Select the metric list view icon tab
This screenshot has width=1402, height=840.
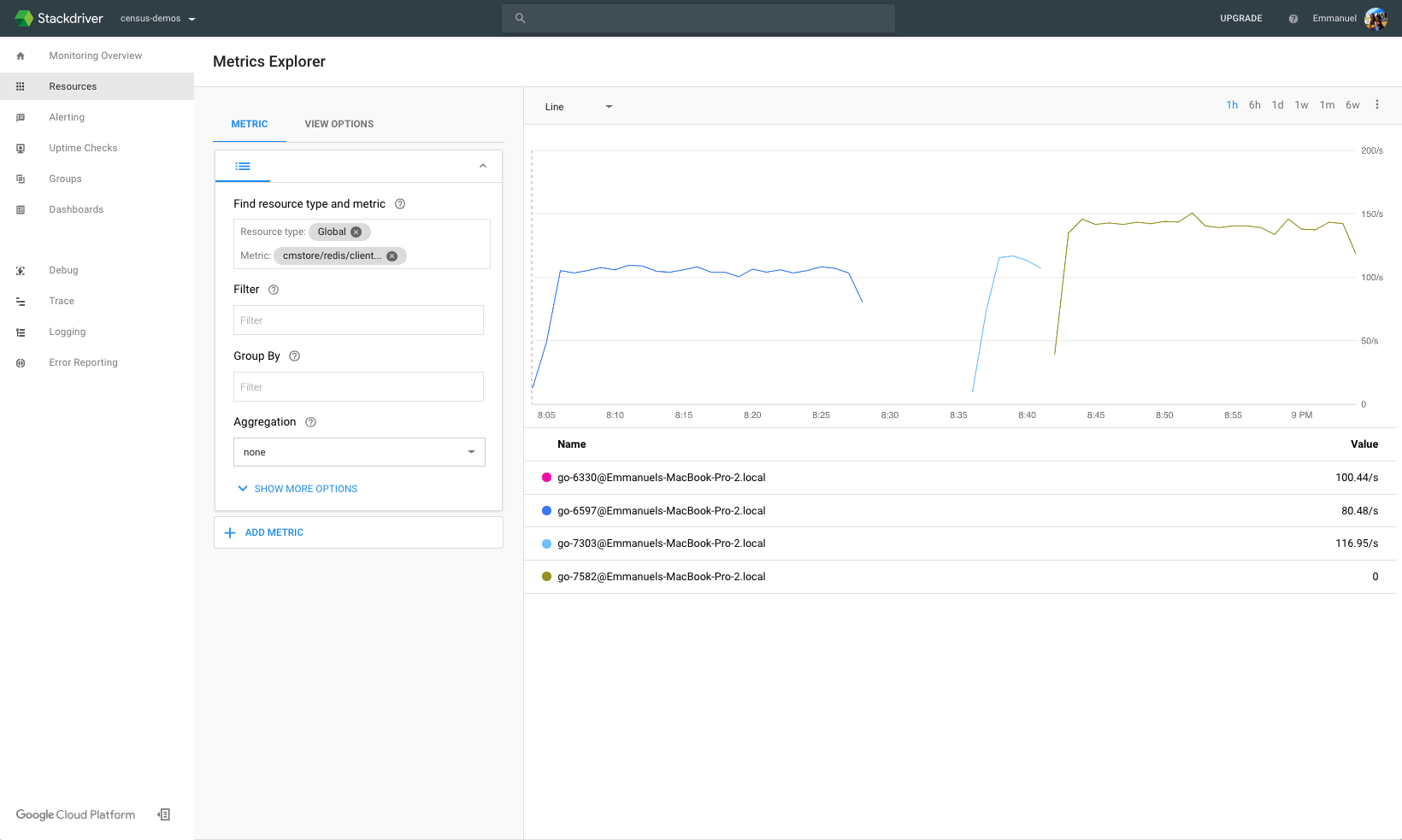pos(243,166)
